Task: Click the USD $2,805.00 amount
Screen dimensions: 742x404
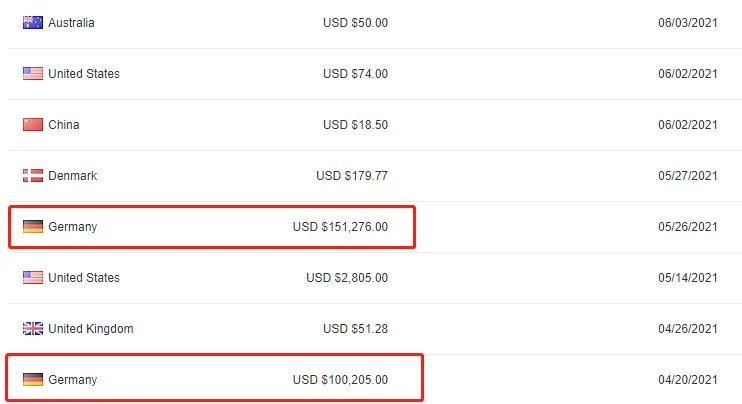Action: click(347, 278)
